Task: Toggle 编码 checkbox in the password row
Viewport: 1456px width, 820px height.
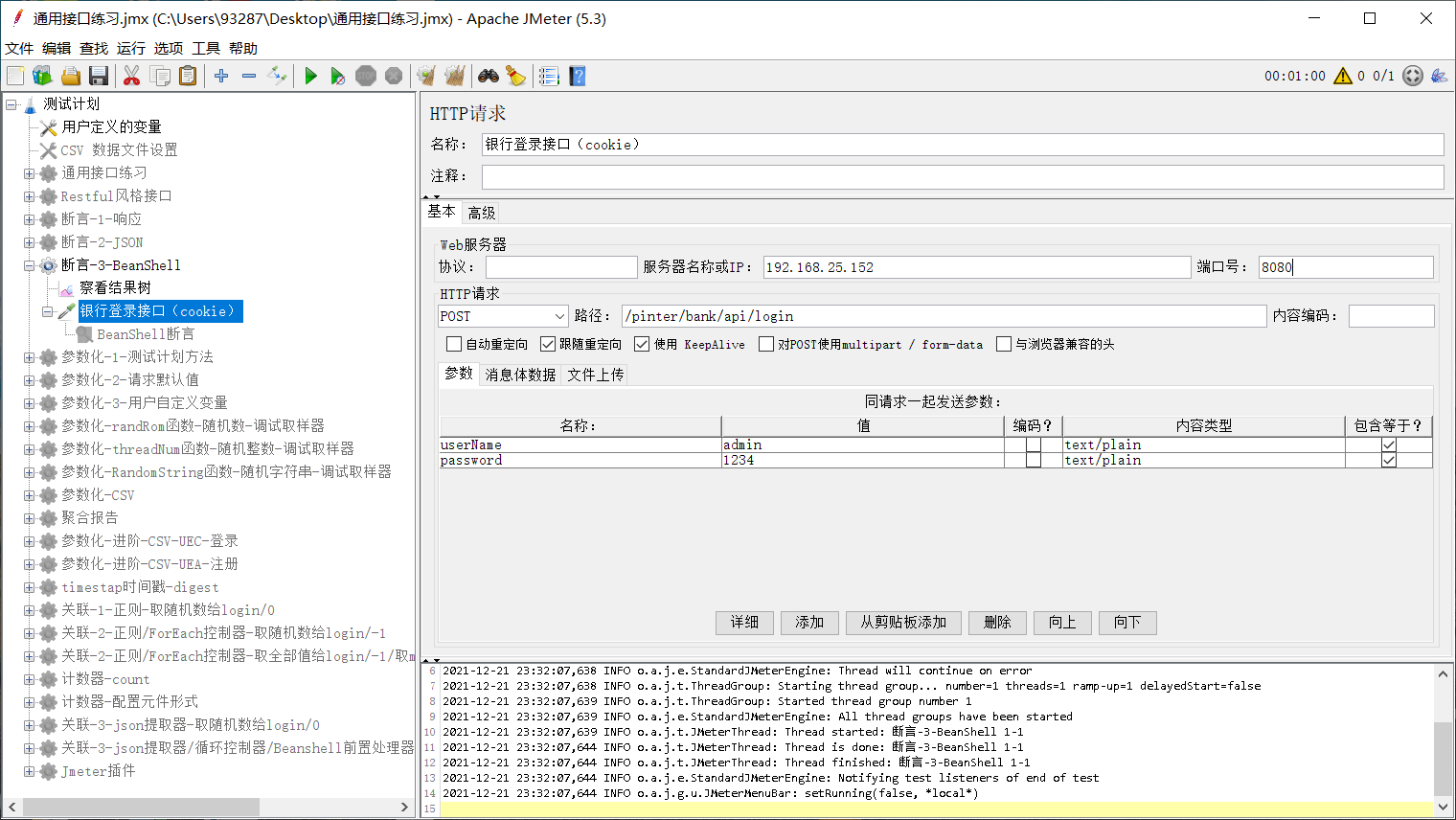Action: [1034, 461]
